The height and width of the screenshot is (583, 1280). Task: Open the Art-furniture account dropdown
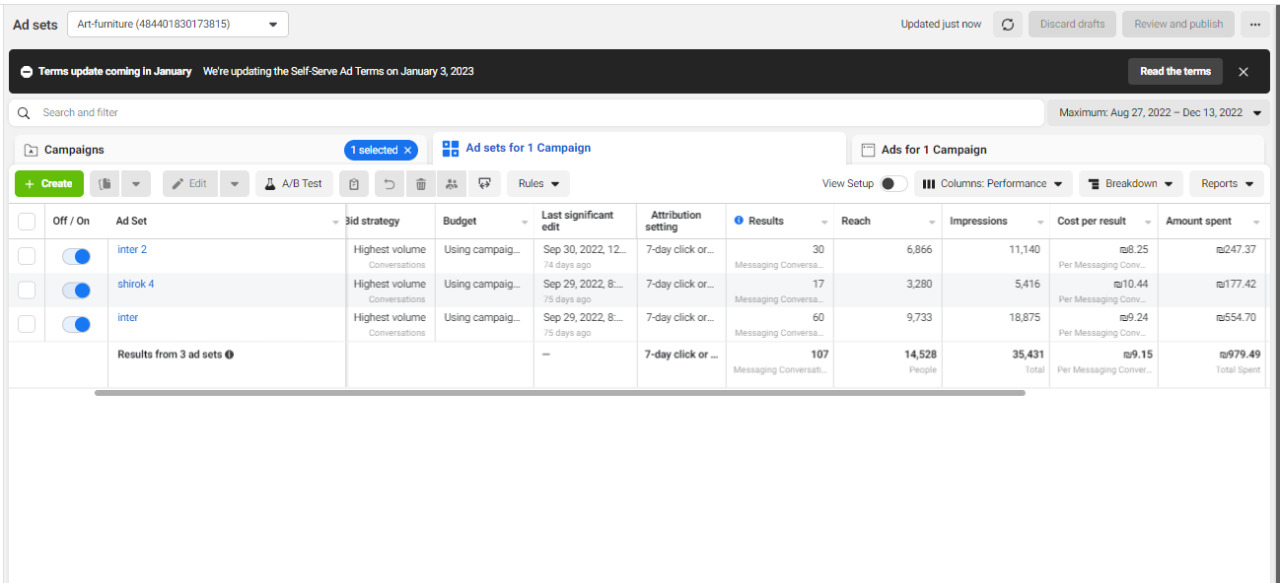[178, 25]
